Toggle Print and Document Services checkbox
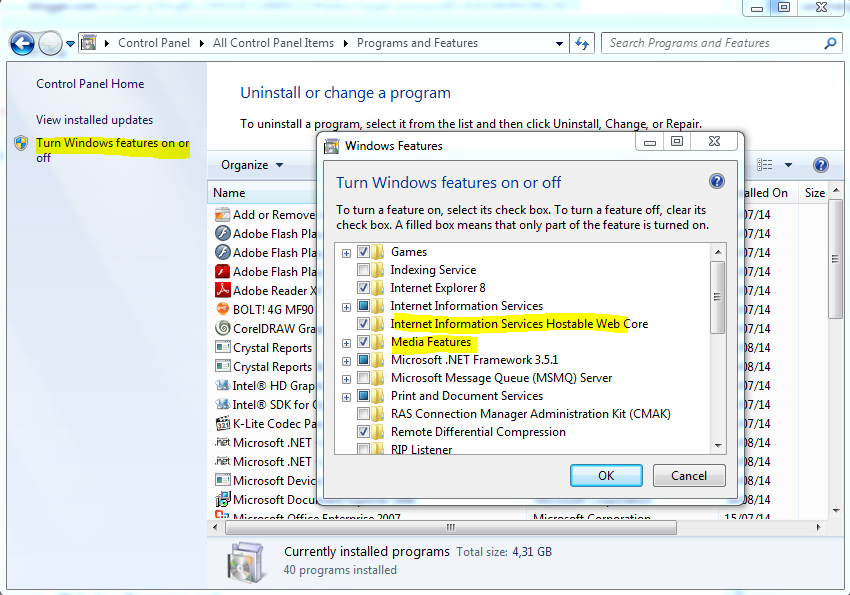 point(363,396)
